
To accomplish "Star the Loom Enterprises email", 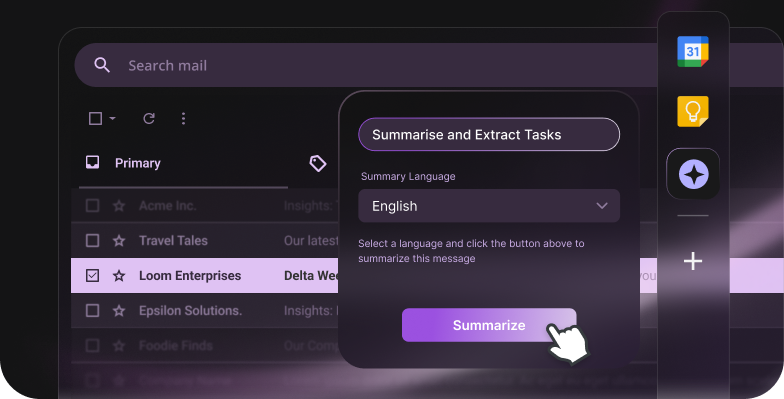I will 119,276.
